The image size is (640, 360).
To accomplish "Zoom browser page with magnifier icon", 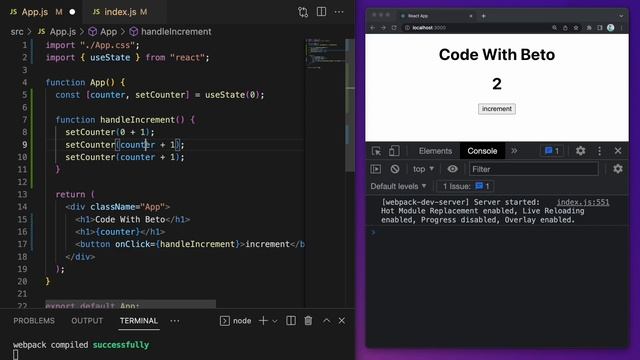I will click(x=554, y=28).
